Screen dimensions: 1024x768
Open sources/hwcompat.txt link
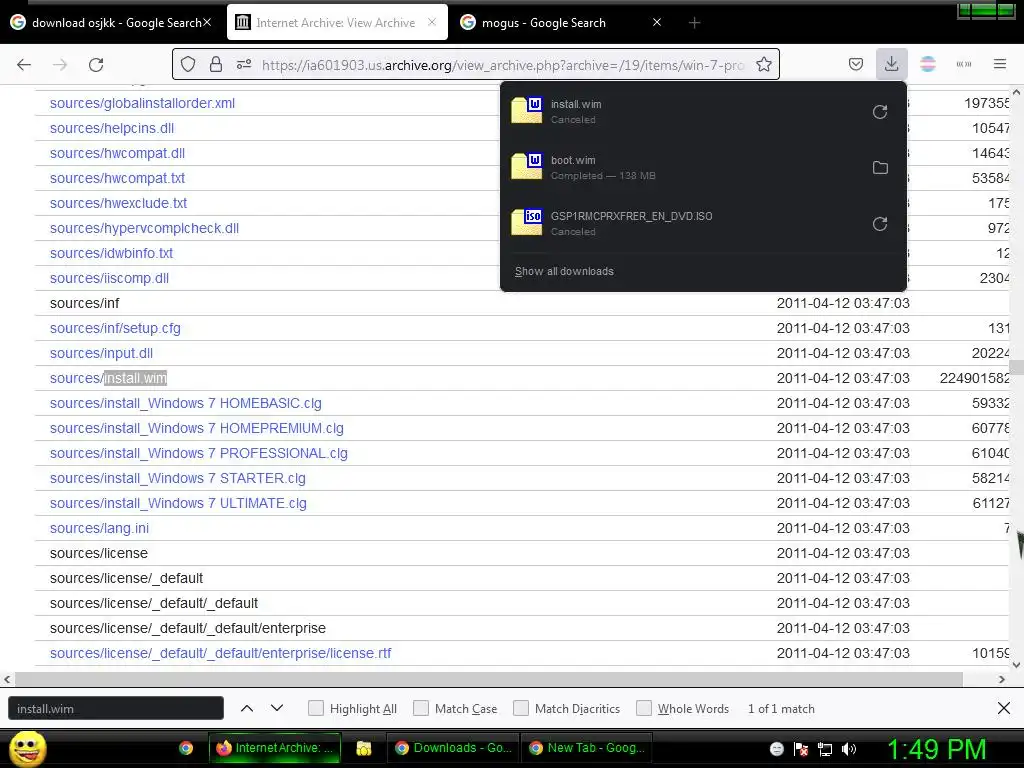coord(118,178)
